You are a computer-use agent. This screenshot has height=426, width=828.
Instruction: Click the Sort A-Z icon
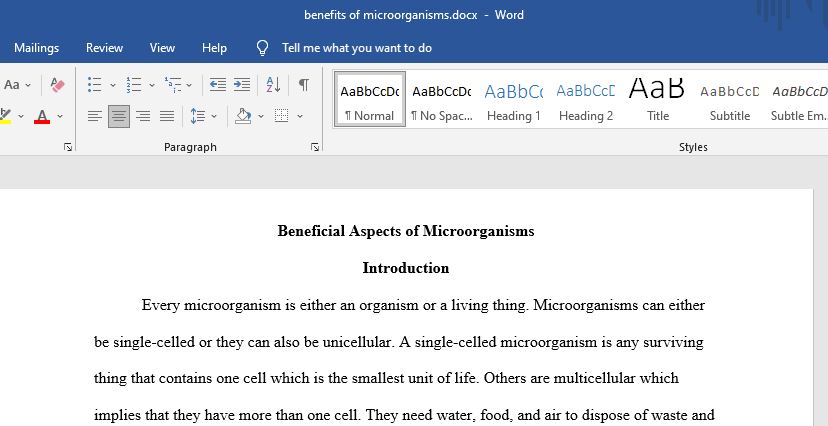[x=273, y=84]
